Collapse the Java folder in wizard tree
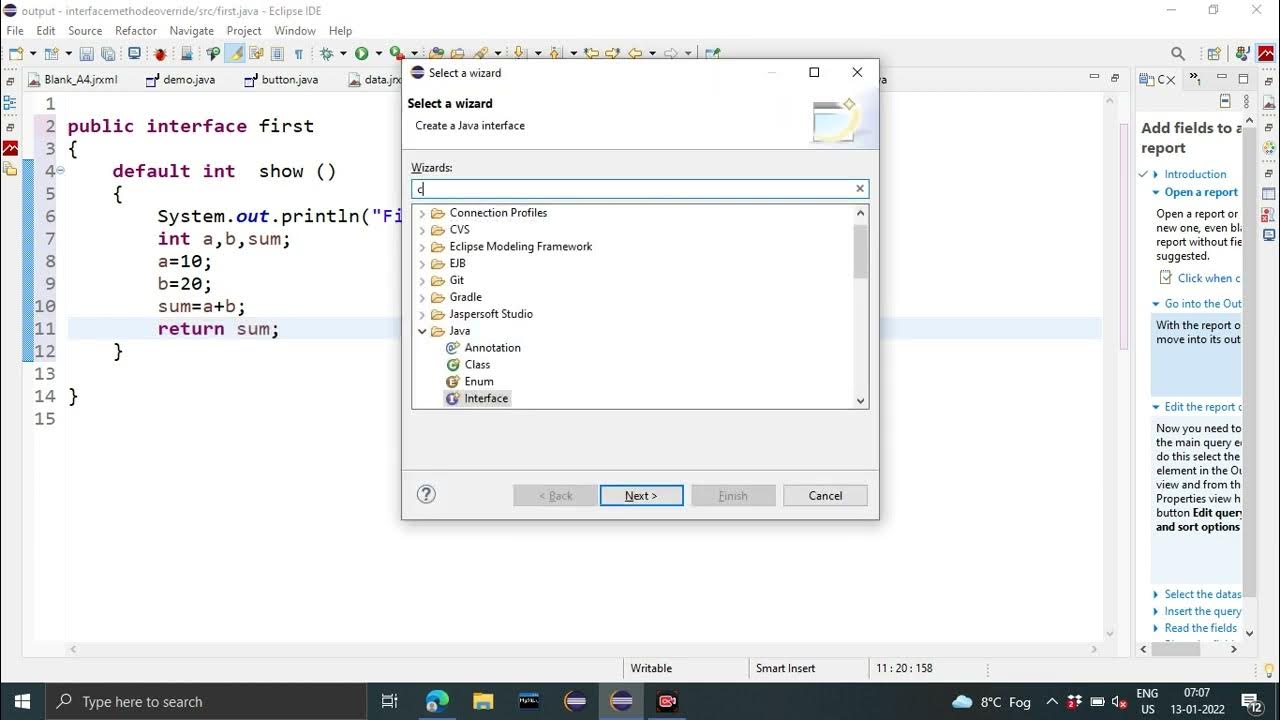The width and height of the screenshot is (1280, 720). click(422, 331)
